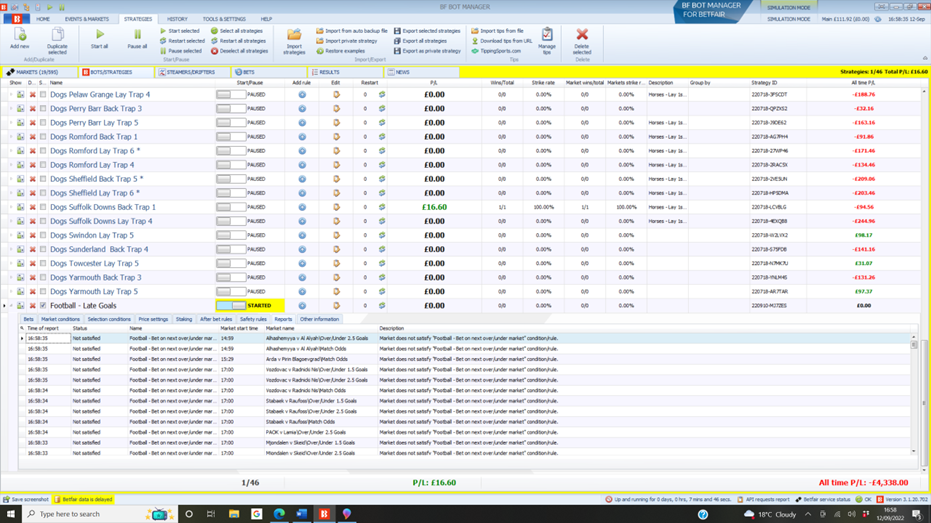Click Restore examples
The image size is (931, 523).
(x=341, y=51)
